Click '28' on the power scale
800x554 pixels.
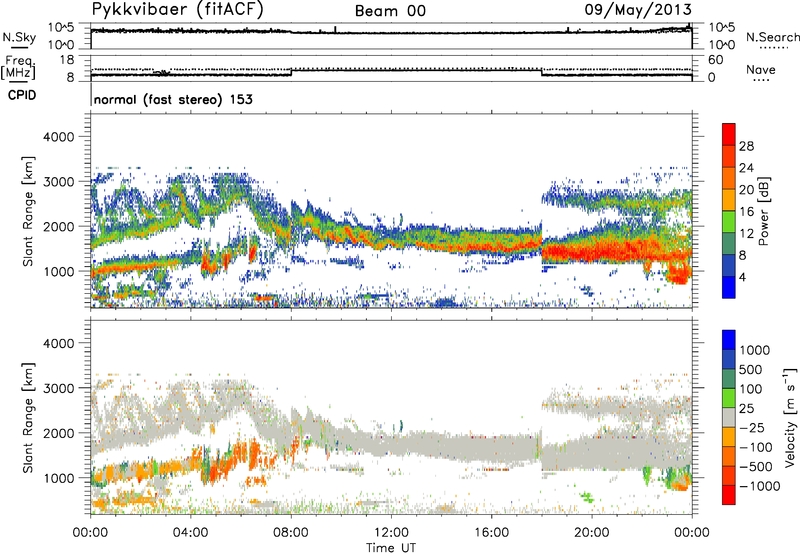pos(746,146)
